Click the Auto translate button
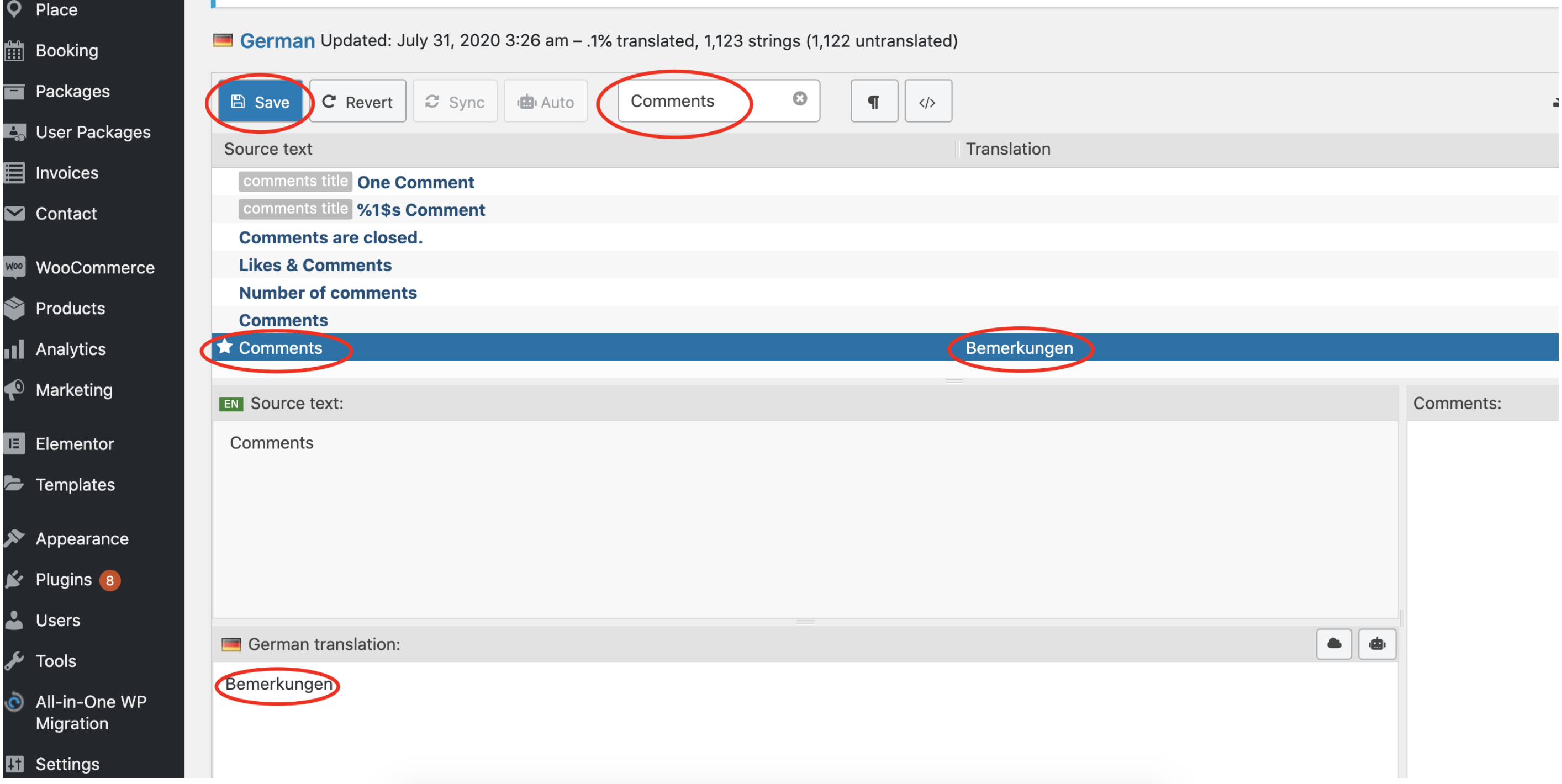 point(546,102)
